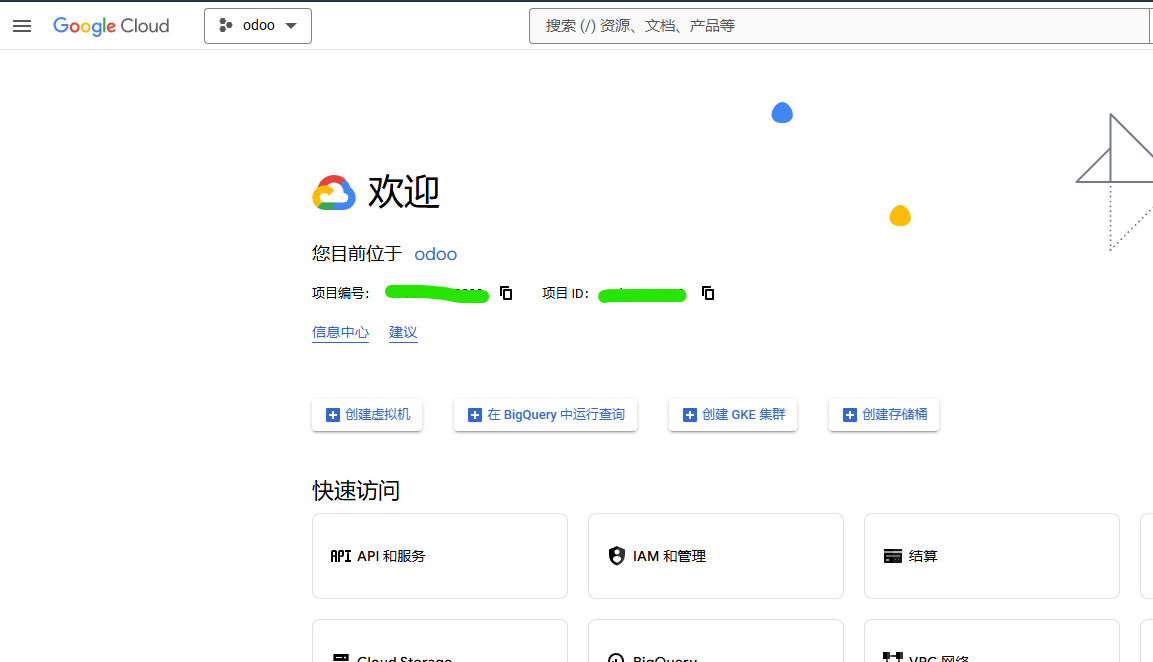Click the plus icon on 创建虚拟机
1153x662 pixels.
tap(333, 415)
